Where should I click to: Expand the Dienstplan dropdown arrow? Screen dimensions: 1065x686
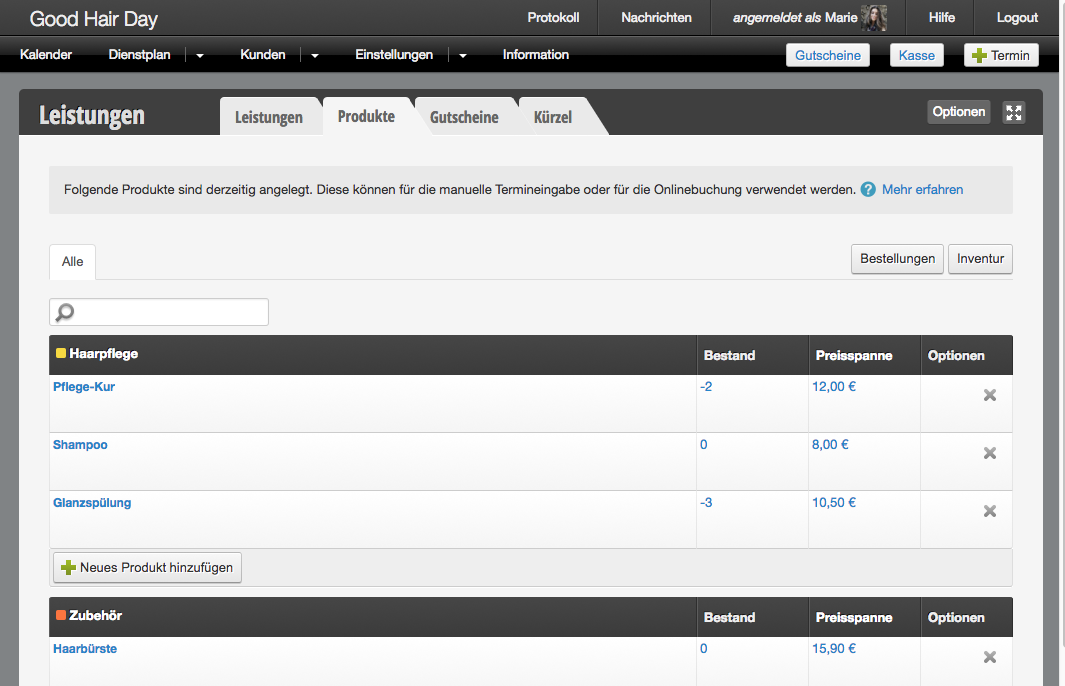[200, 56]
